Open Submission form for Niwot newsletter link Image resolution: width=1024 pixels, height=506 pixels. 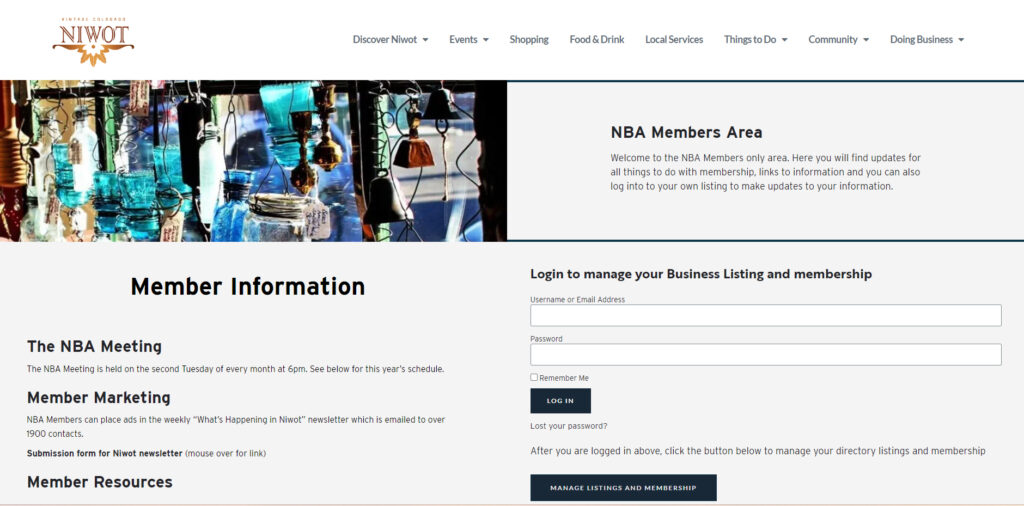click(104, 453)
